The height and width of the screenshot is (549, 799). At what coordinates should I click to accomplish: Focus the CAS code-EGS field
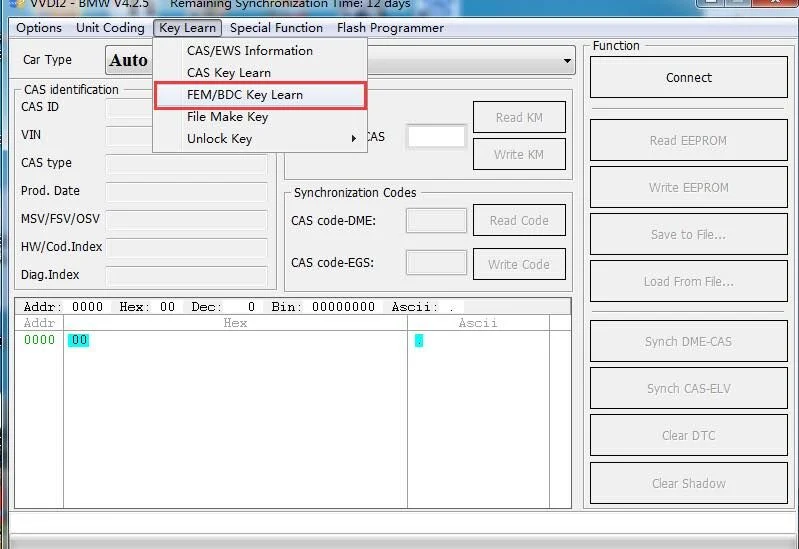click(x=436, y=262)
